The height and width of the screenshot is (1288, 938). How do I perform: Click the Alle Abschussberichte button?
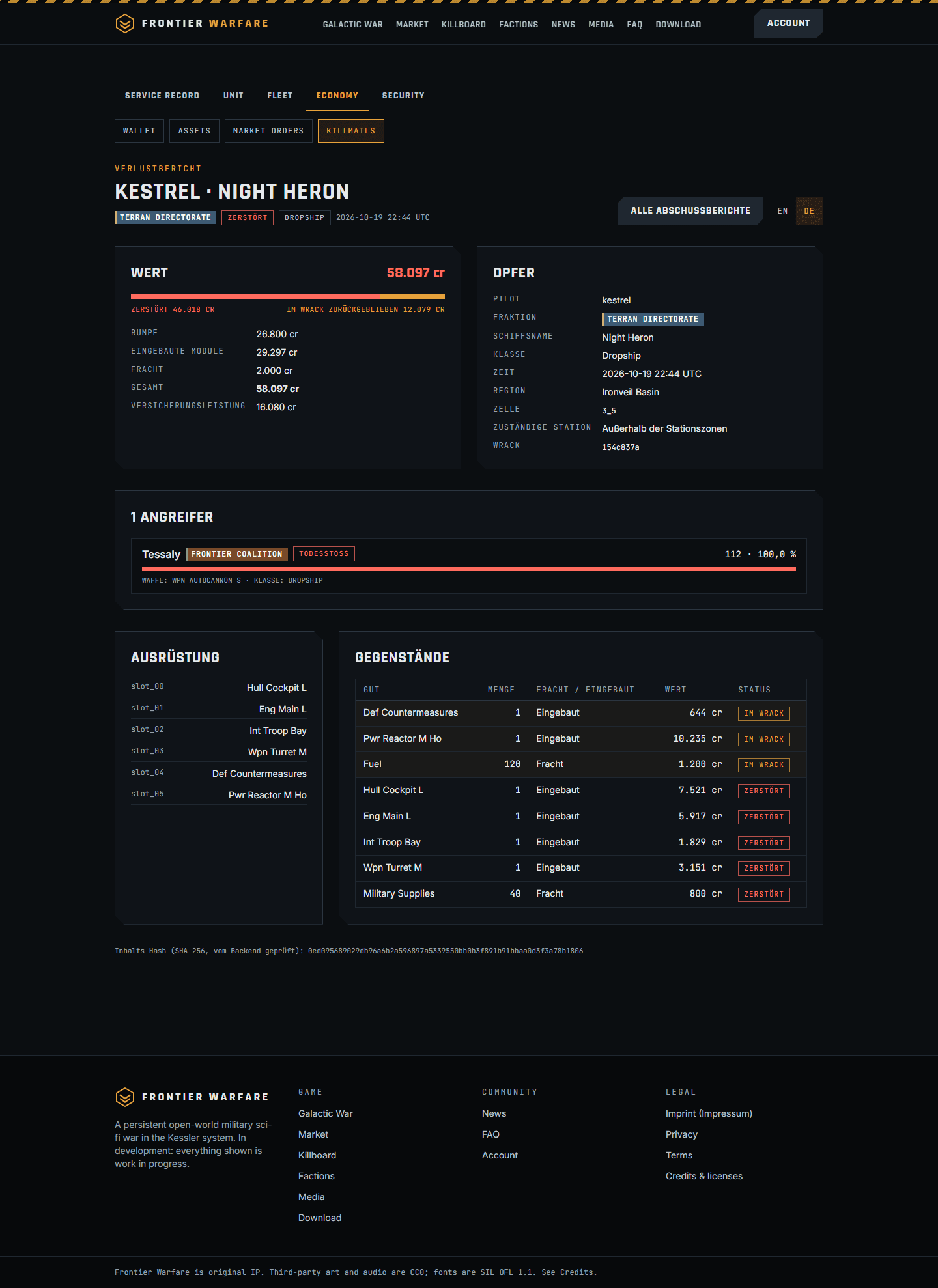pos(690,211)
